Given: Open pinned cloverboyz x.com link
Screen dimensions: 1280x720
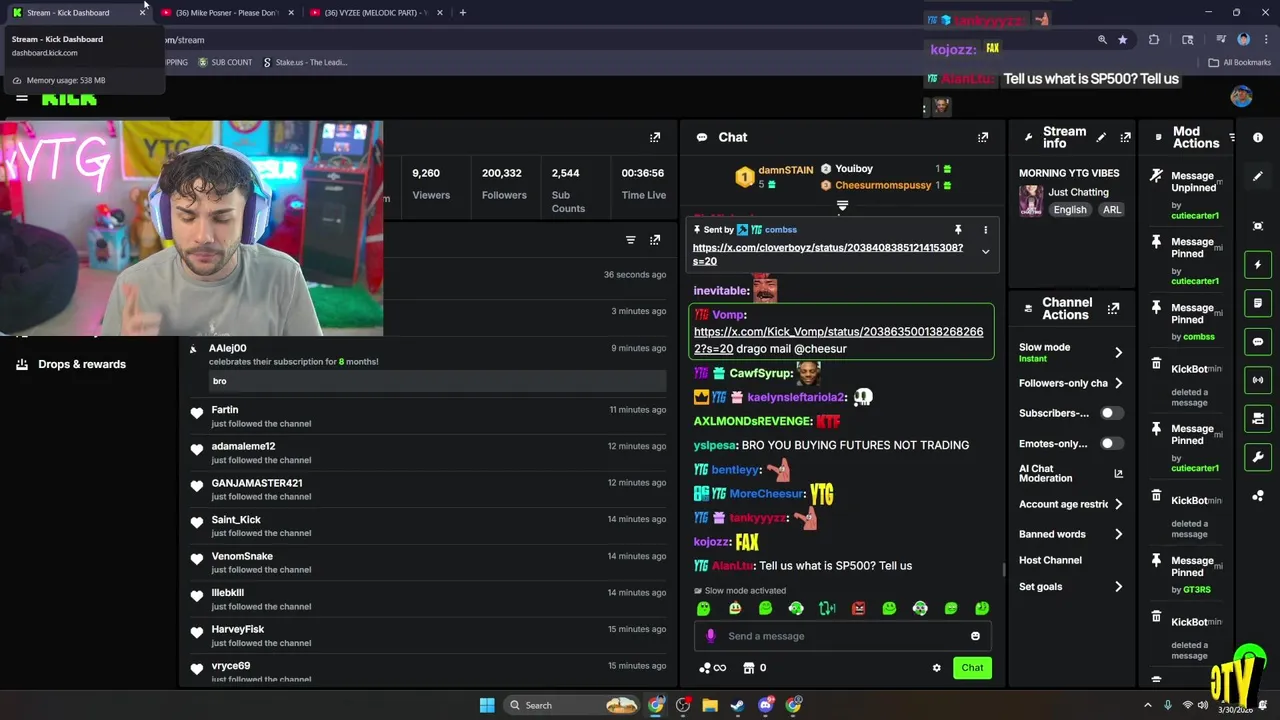Looking at the screenshot, I should point(828,254).
